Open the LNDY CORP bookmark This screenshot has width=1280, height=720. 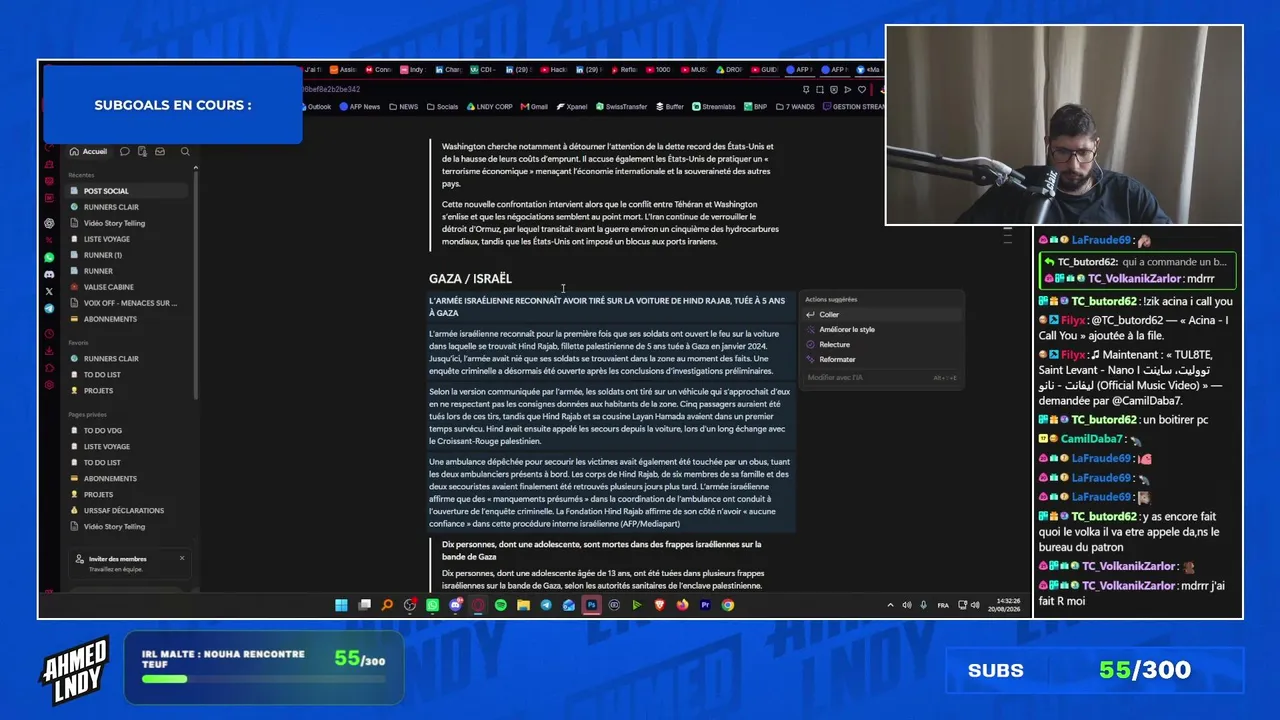point(490,107)
